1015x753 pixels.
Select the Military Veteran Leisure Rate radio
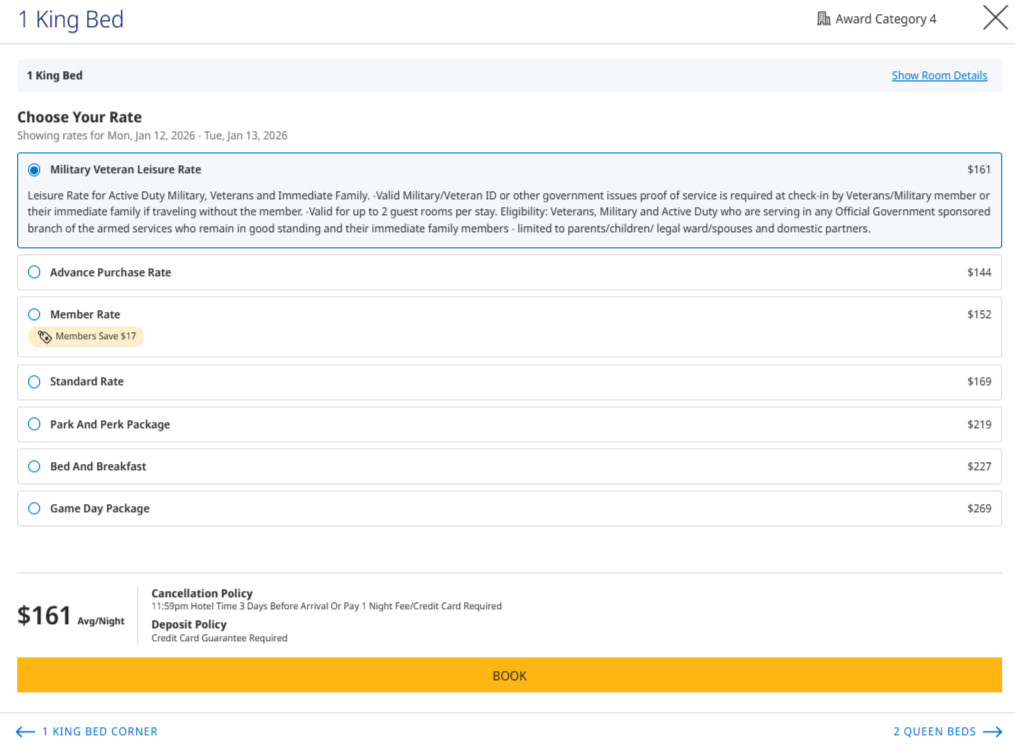click(x=34, y=170)
